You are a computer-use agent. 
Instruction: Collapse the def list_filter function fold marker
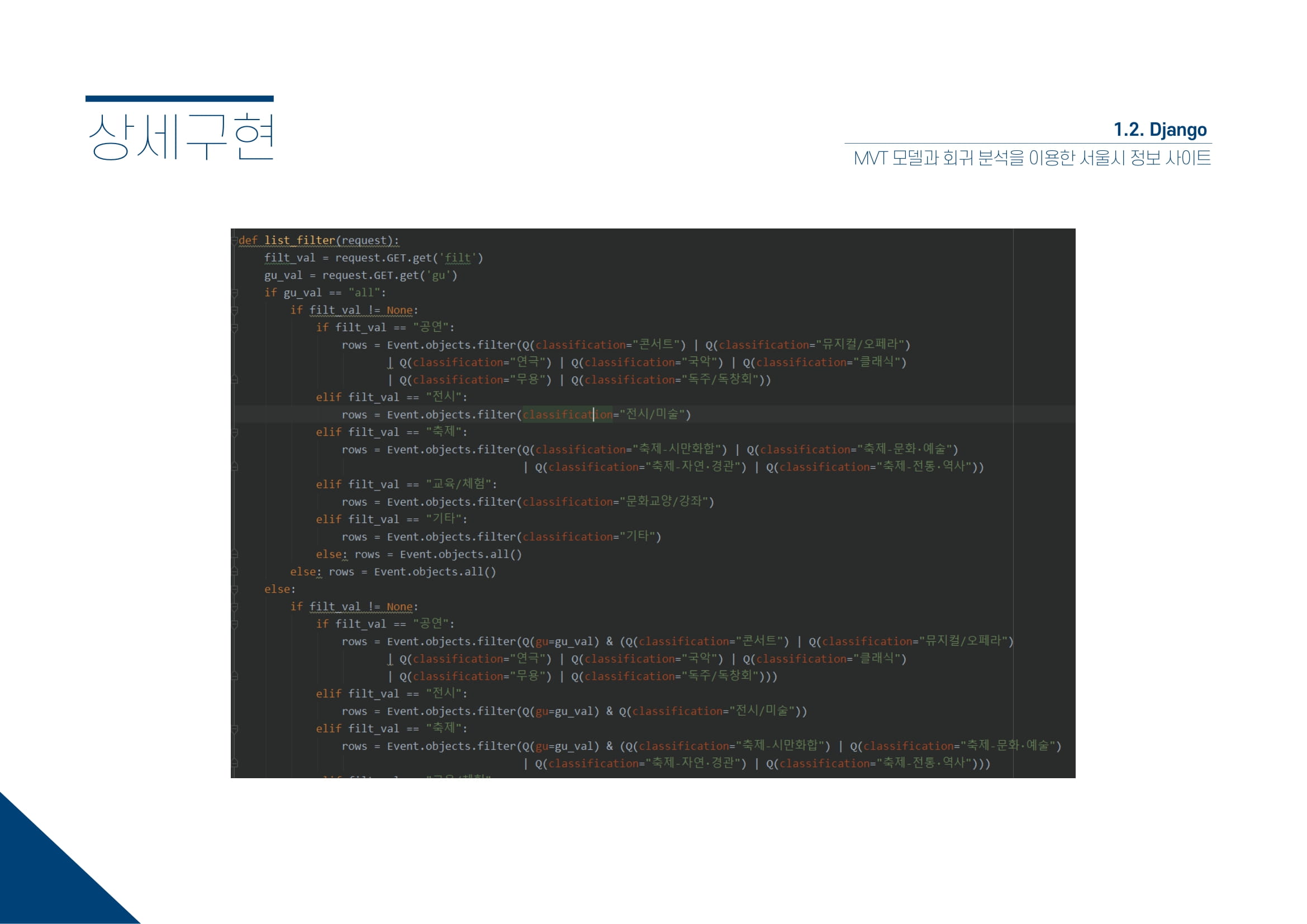click(235, 241)
